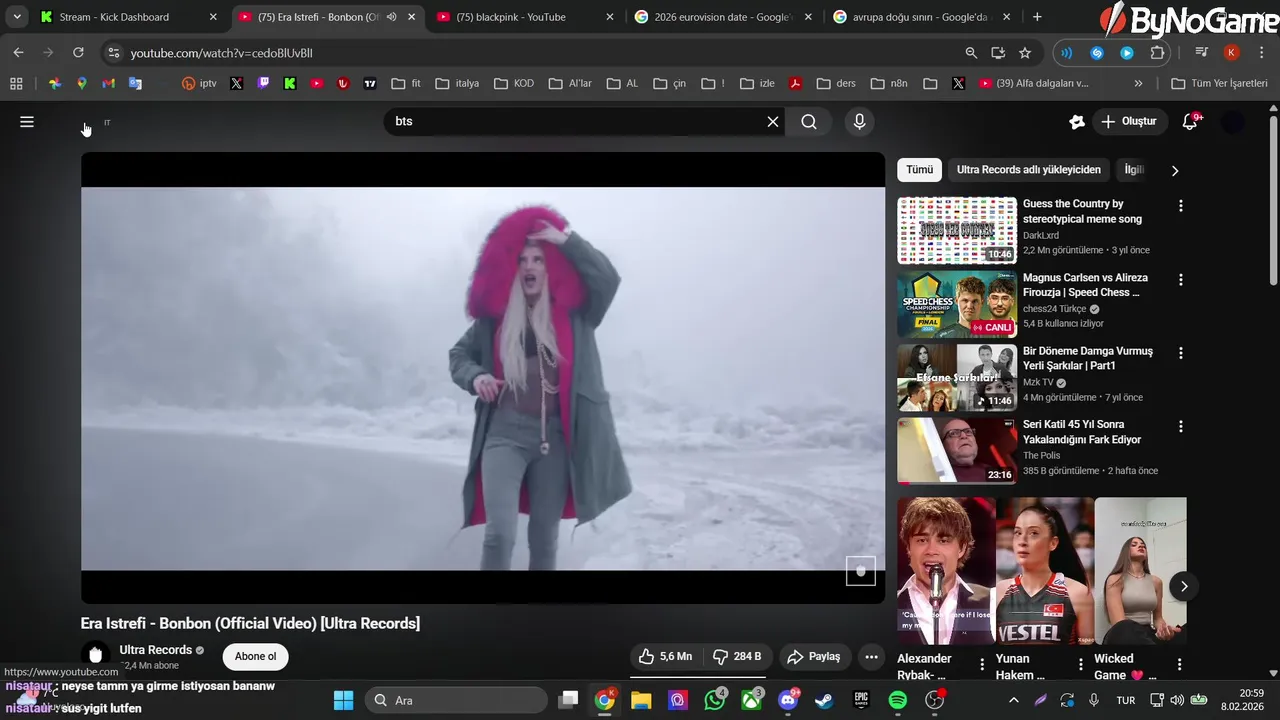The image size is (1280, 720).
Task: Click the page vertical scrollbar
Action: point(1273,200)
